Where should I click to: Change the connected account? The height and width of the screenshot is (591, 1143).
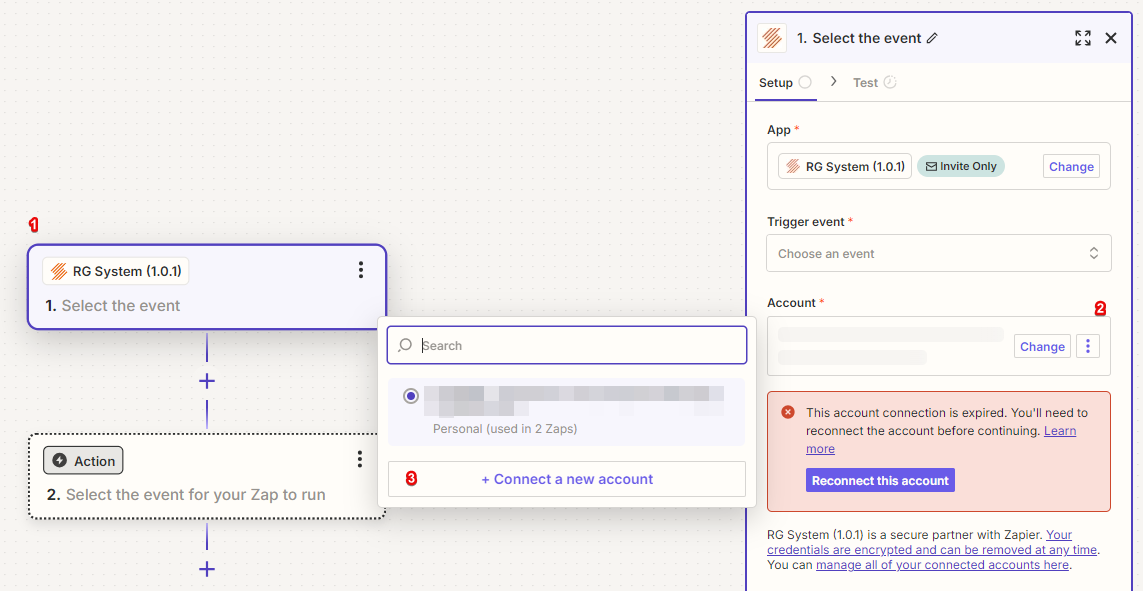pyautogui.click(x=1042, y=346)
